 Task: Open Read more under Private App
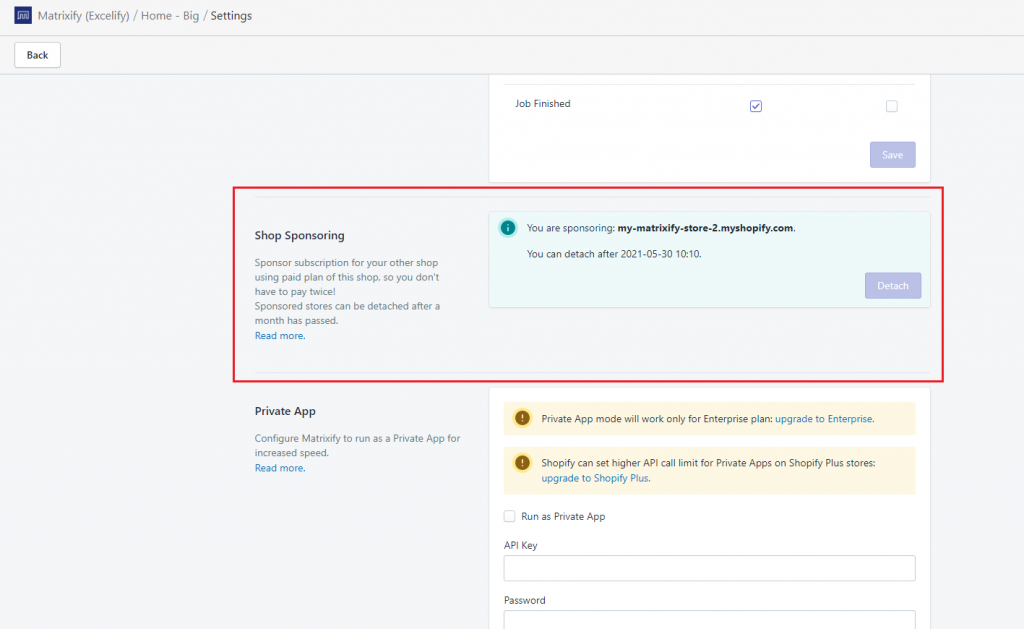coord(280,468)
